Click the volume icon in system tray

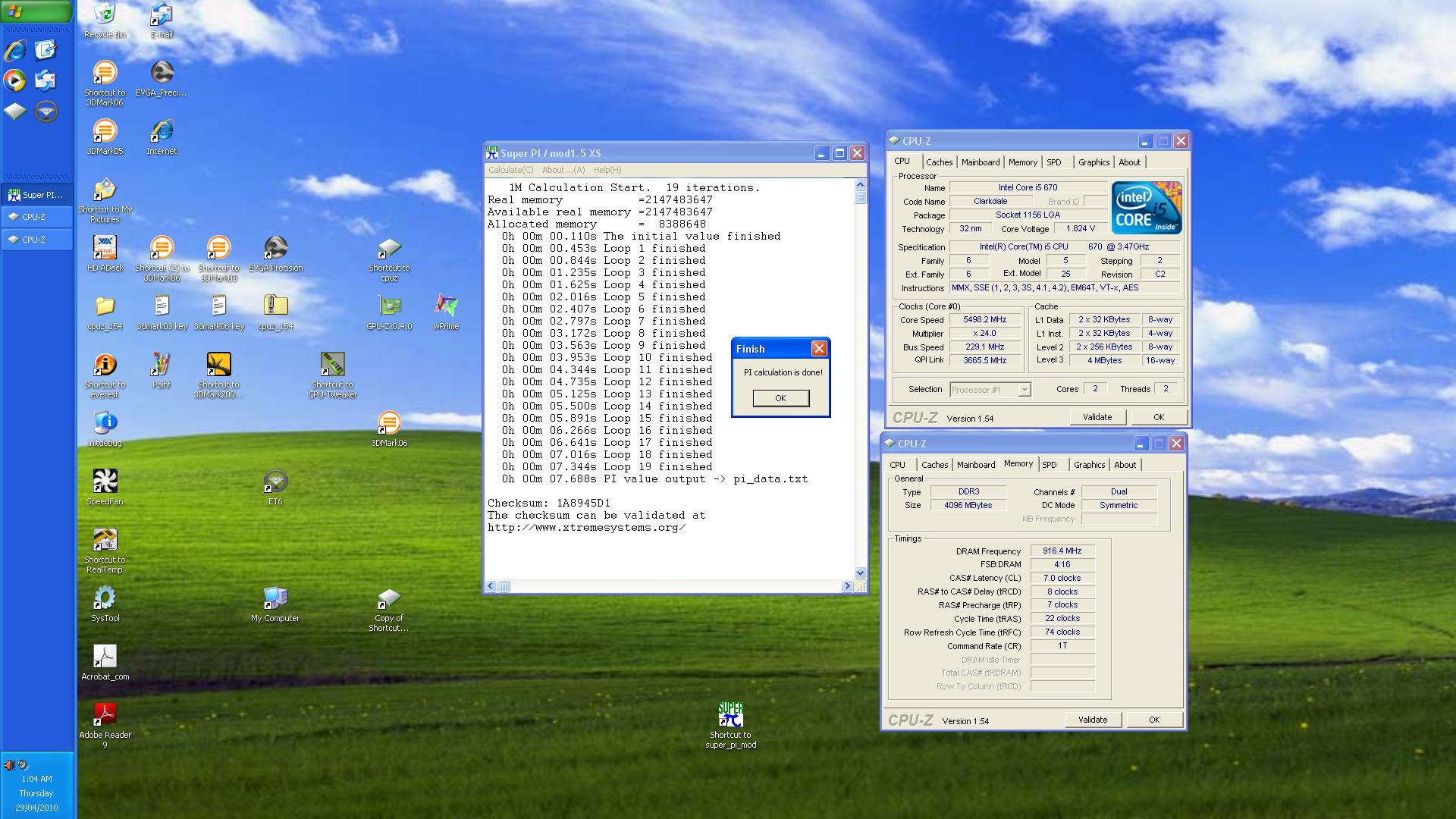coord(9,764)
